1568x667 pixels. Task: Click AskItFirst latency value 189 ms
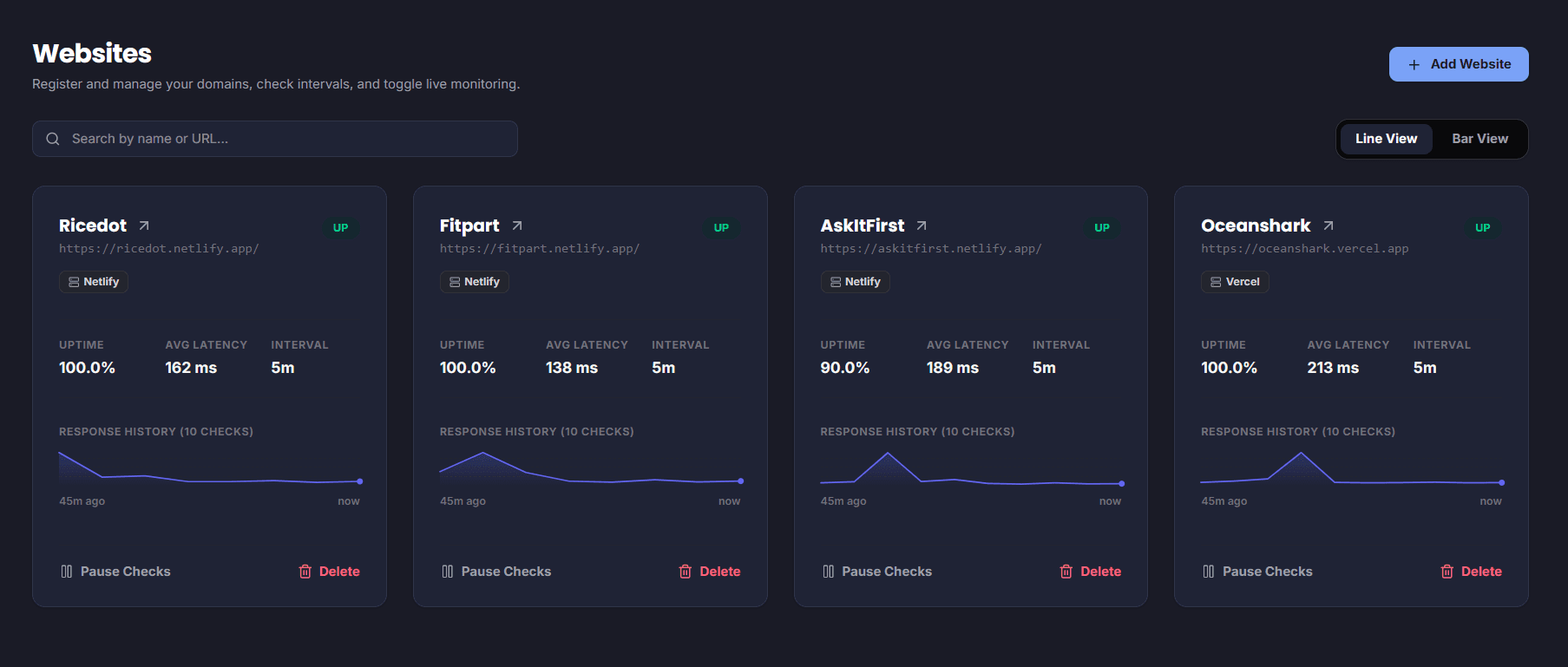point(953,368)
